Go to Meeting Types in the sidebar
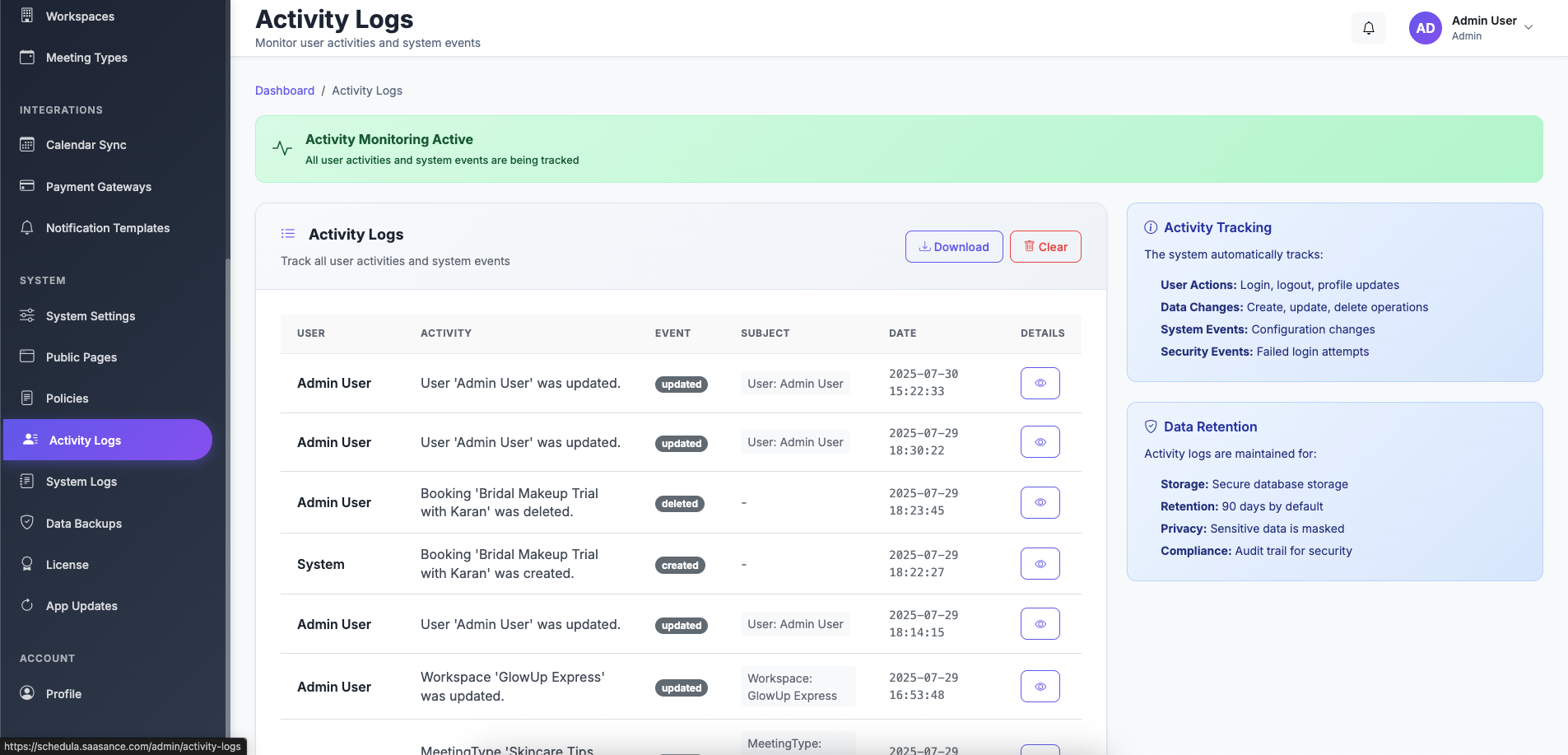Screen dimensions: 1568x755 (x=86, y=58)
